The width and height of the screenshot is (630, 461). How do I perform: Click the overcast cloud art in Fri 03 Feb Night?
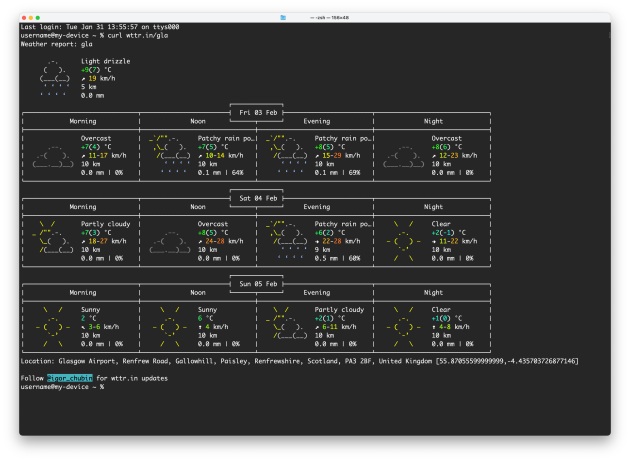(403, 156)
